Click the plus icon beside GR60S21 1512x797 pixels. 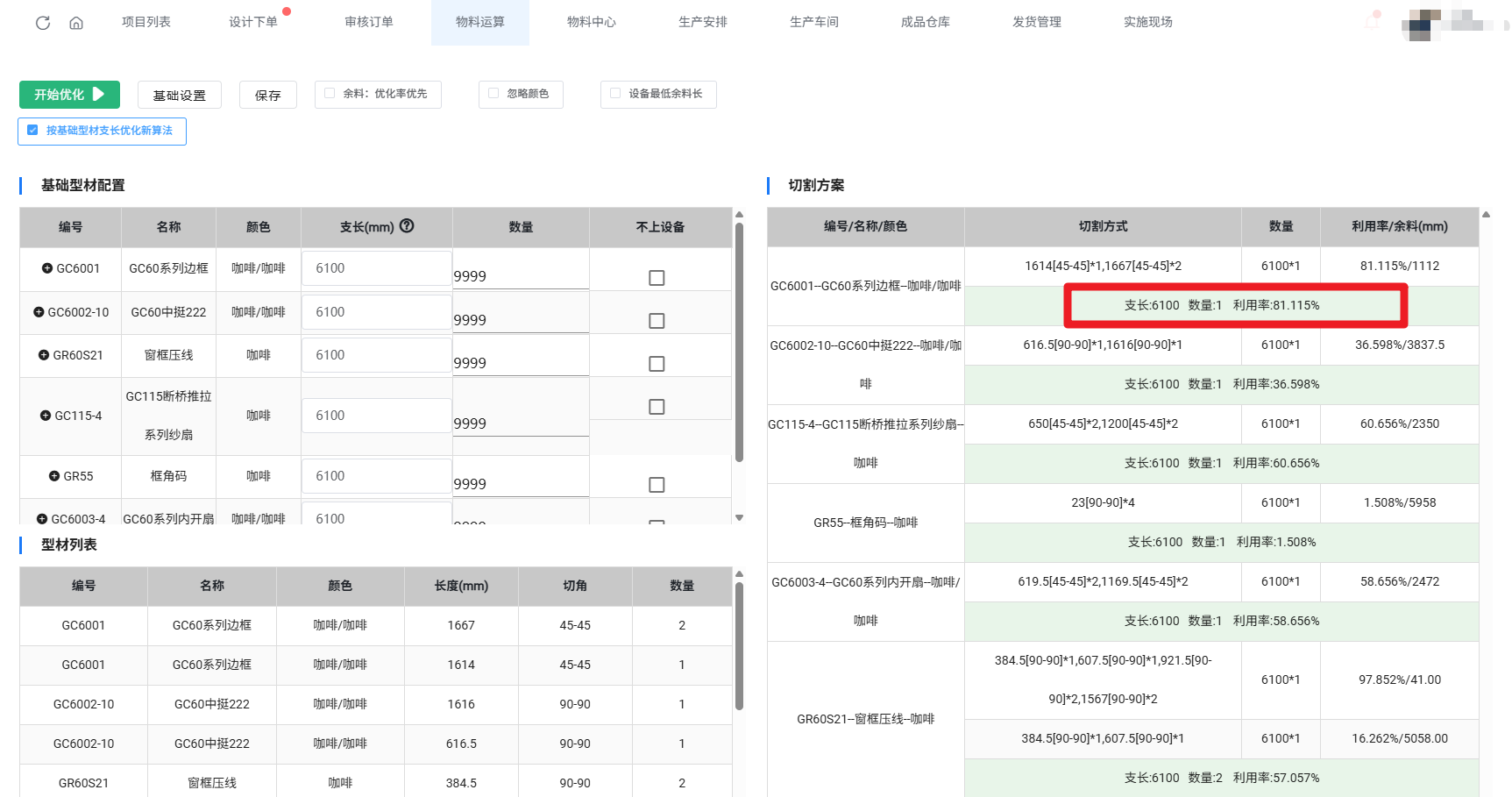(x=44, y=355)
